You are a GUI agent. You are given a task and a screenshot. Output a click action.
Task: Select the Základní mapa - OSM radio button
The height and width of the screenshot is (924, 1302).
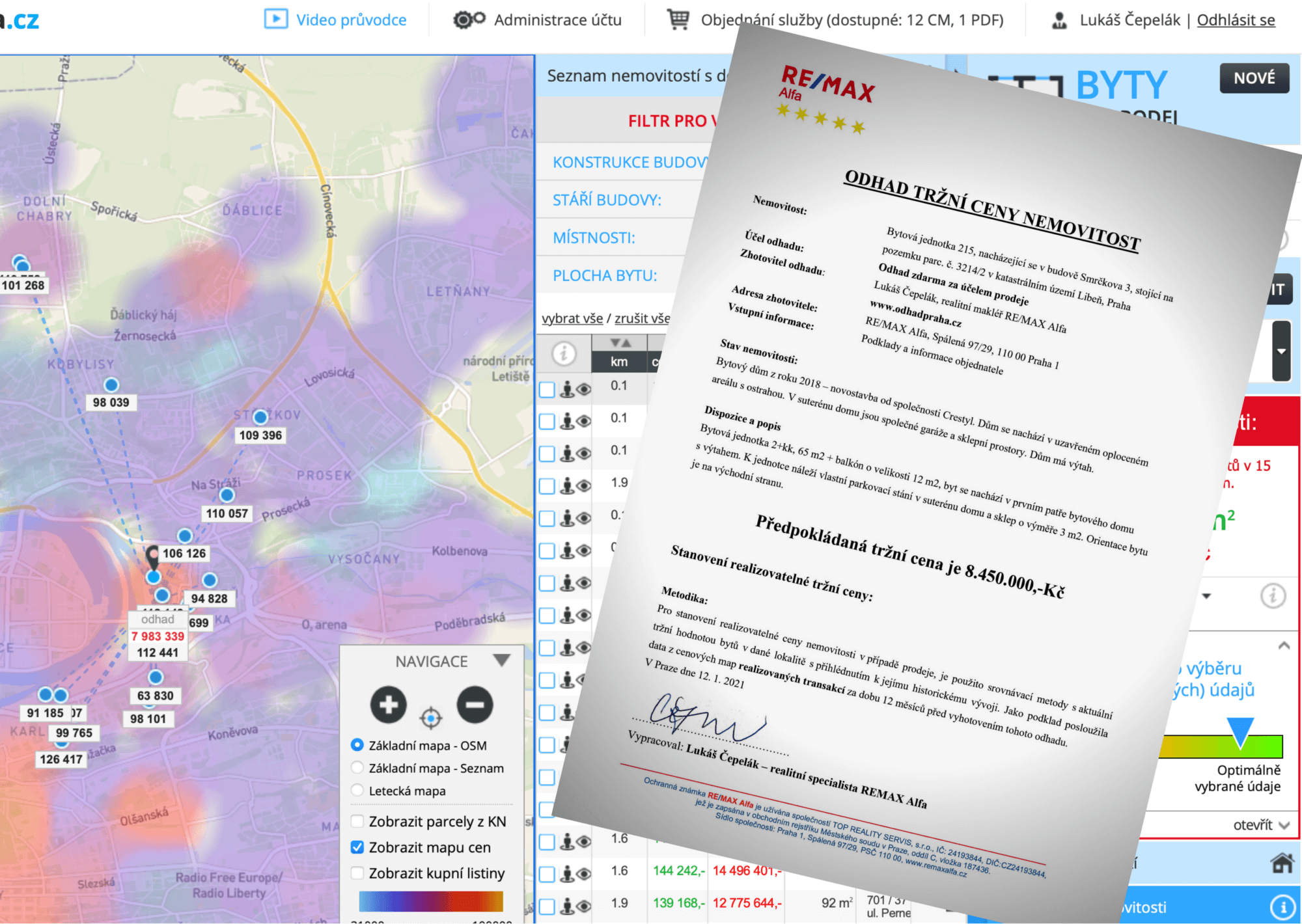(x=357, y=744)
